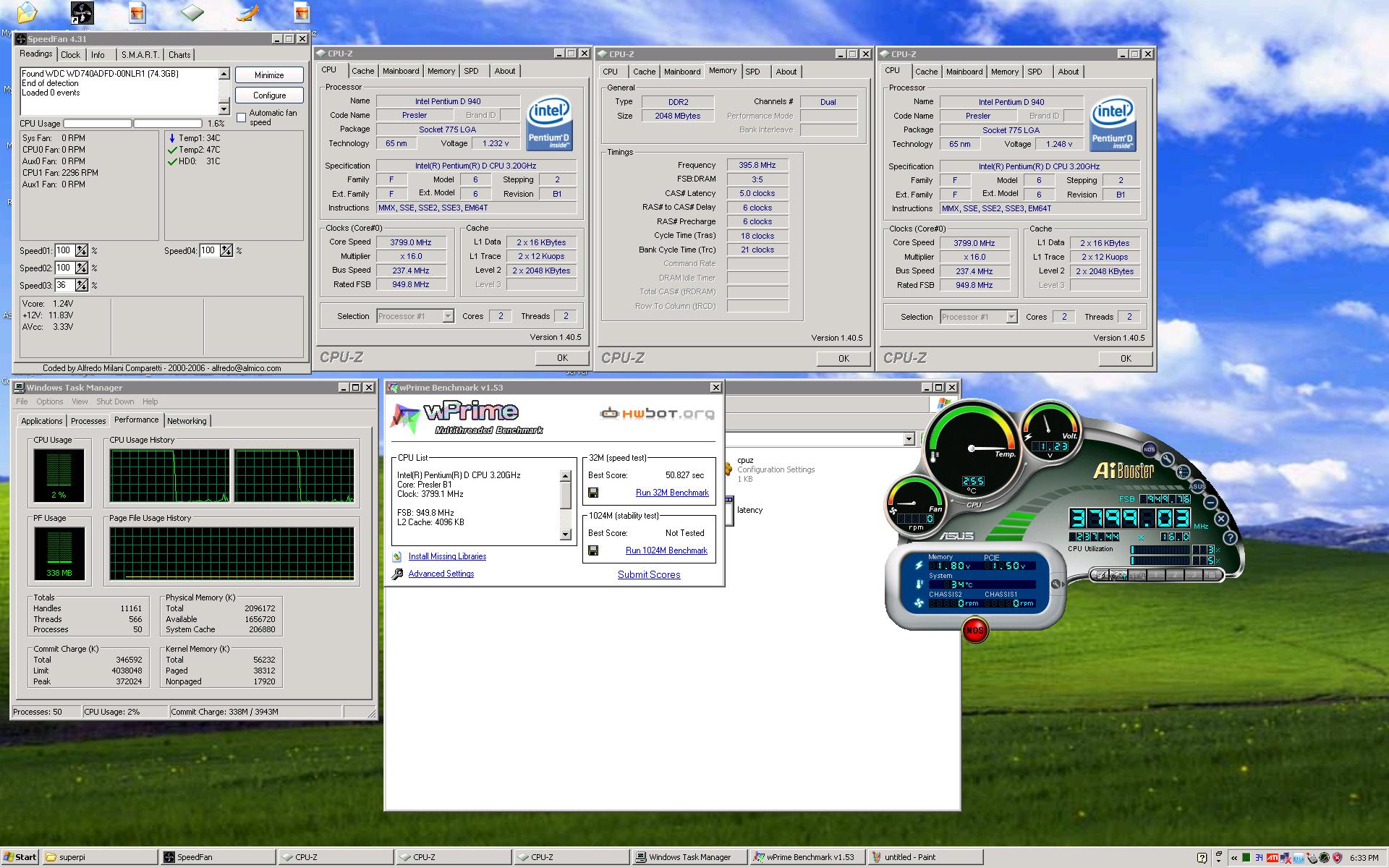Click Run 1024M Benchmark link
The width and height of the screenshot is (1389, 868).
tap(666, 550)
